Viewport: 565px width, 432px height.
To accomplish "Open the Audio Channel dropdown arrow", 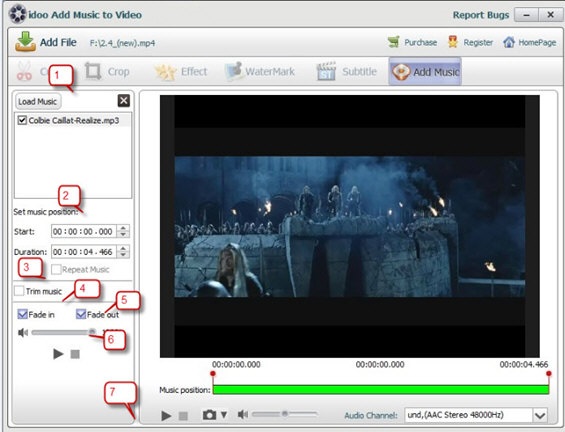I will click(x=540, y=415).
